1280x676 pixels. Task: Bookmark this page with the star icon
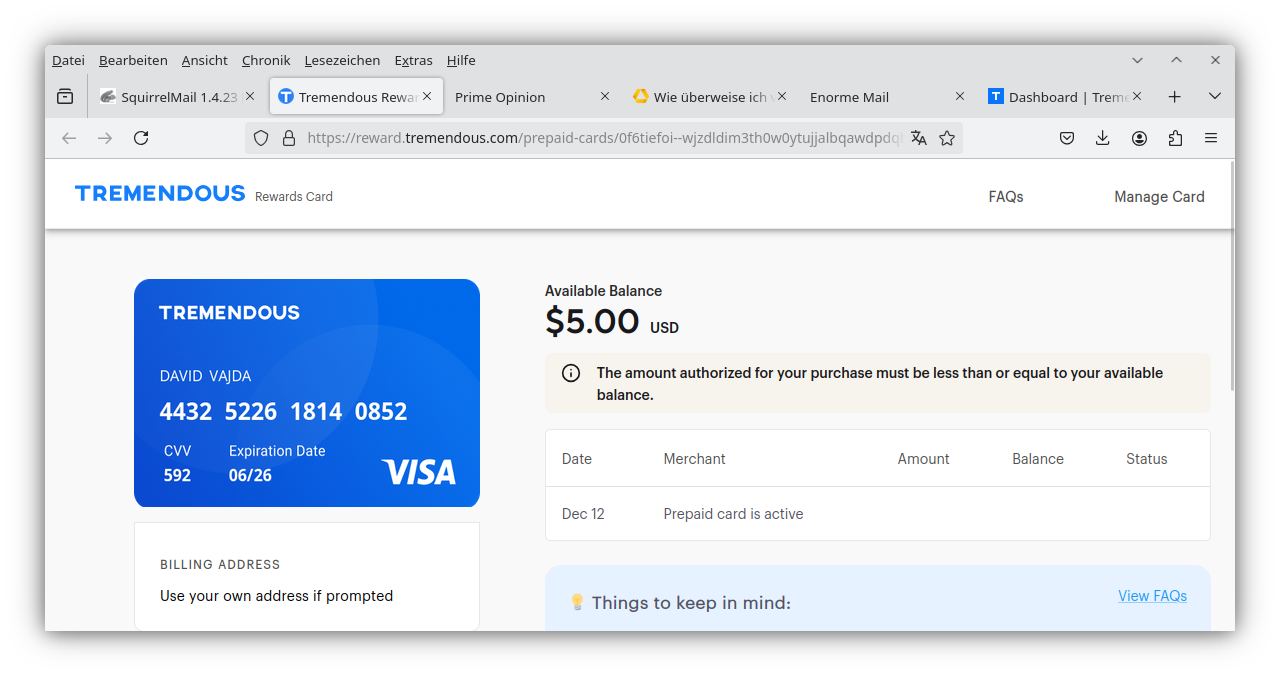coord(947,138)
